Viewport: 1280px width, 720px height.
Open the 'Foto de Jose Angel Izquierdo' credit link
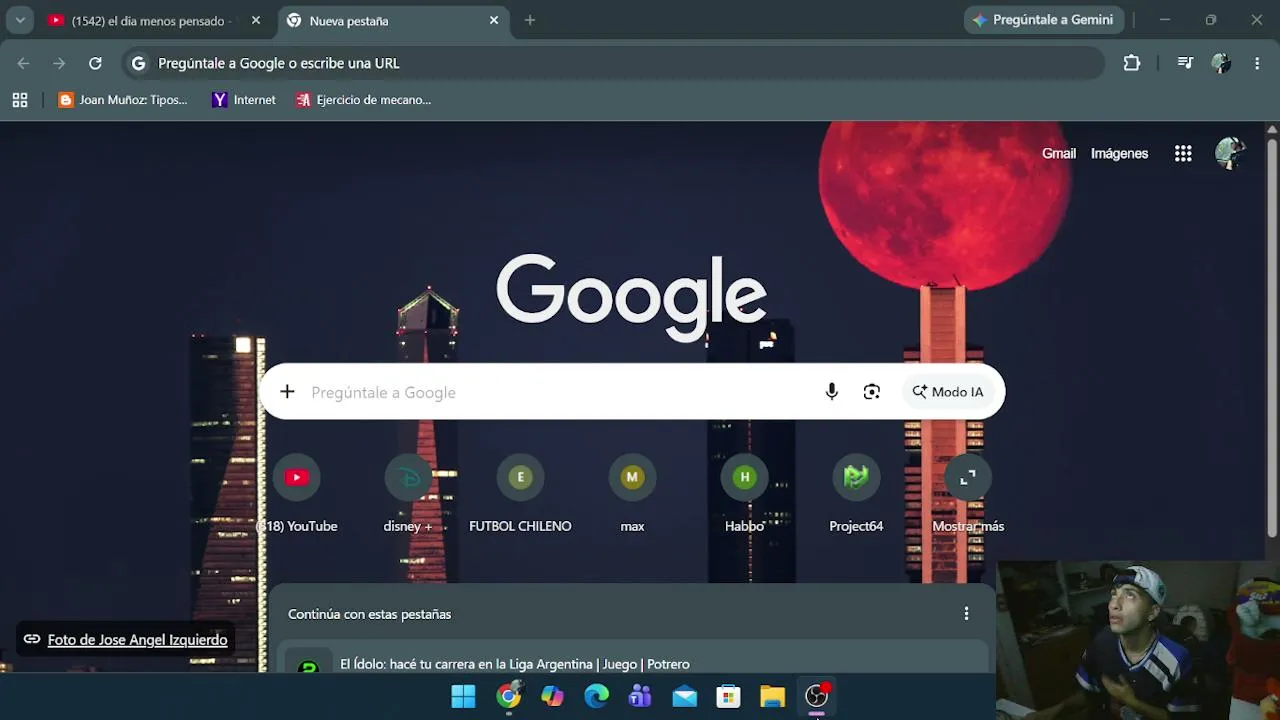tap(126, 640)
